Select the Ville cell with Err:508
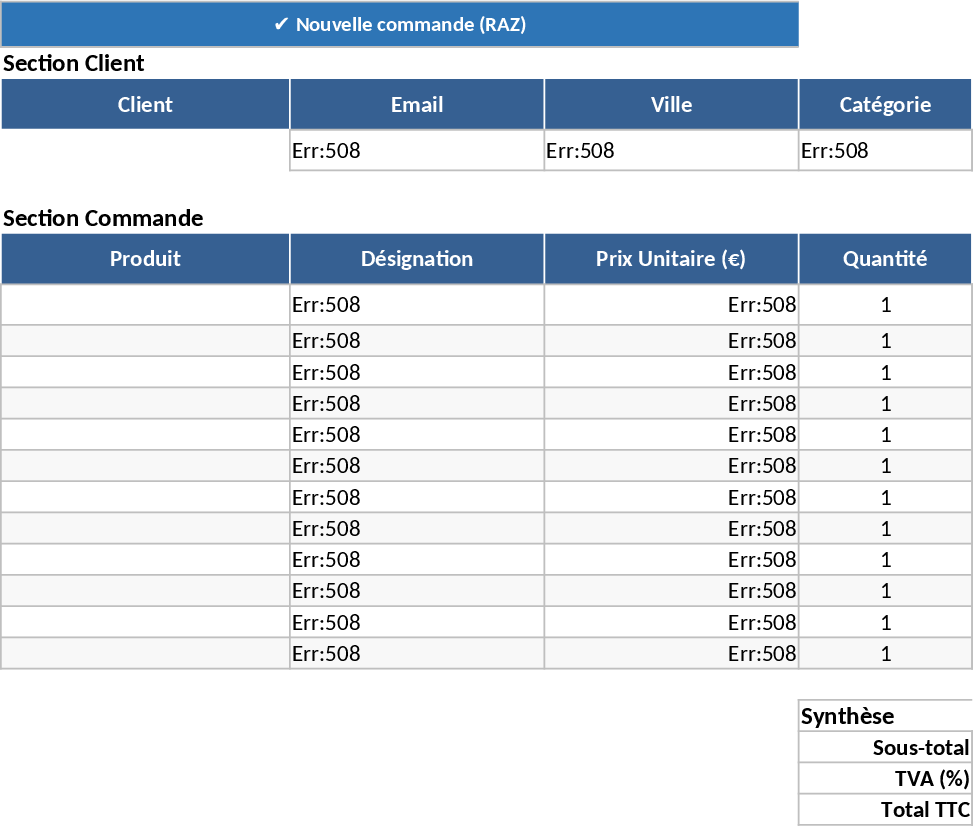 click(670, 150)
